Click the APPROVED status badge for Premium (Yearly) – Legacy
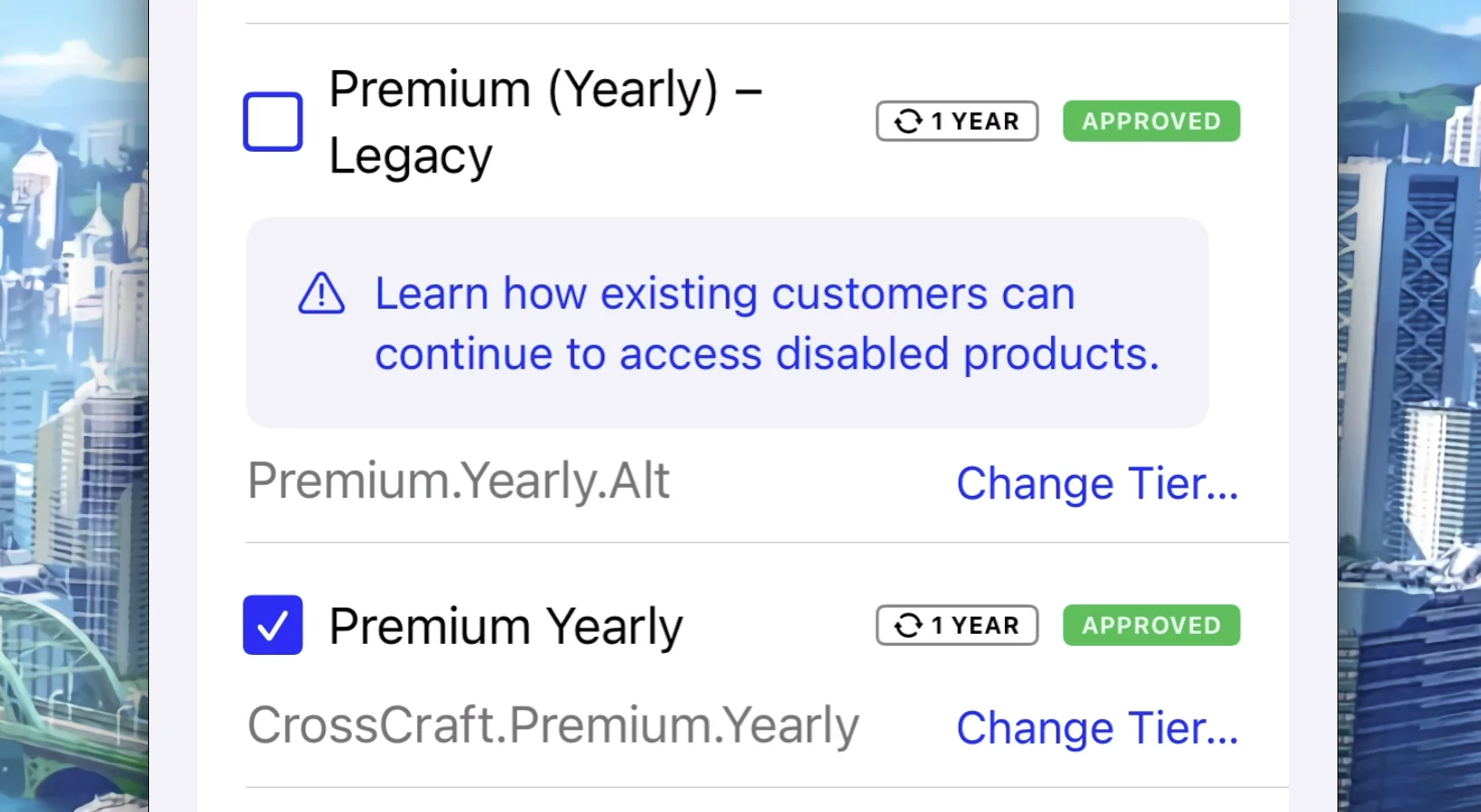The width and height of the screenshot is (1481, 812). click(x=1150, y=121)
